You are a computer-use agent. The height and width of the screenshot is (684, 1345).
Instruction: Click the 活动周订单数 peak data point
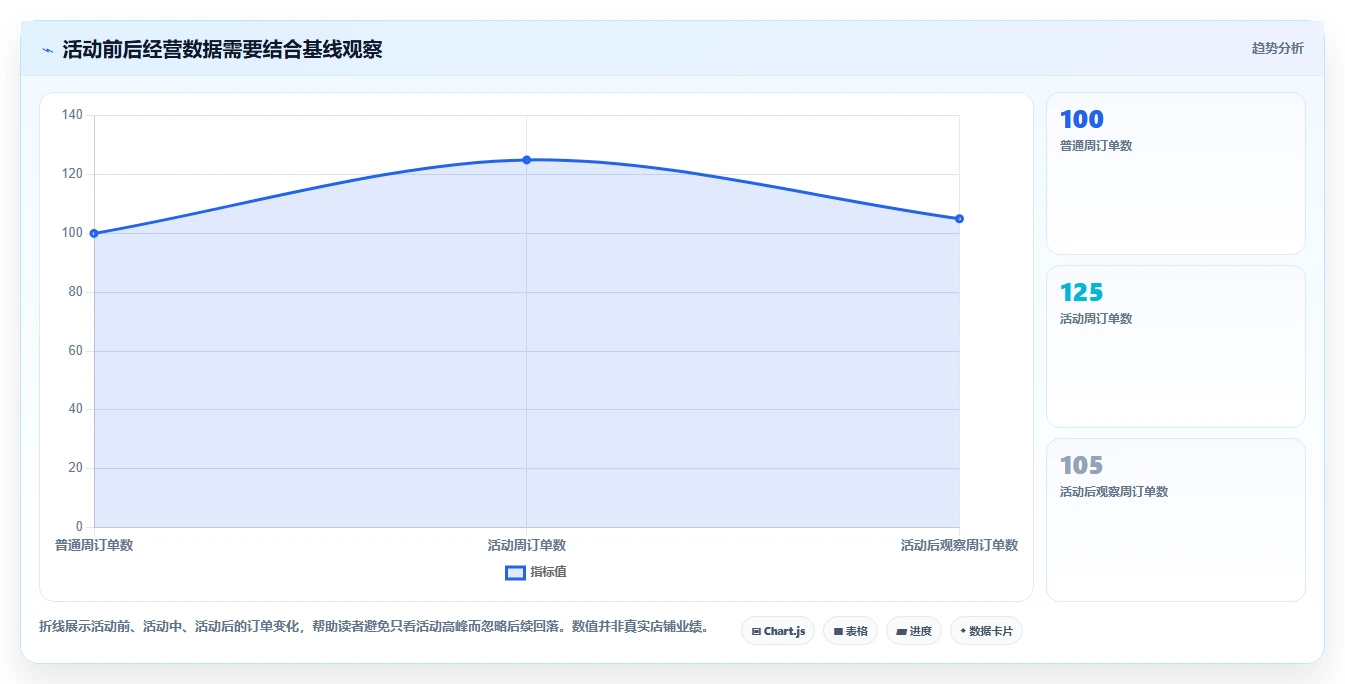pyautogui.click(x=527, y=160)
